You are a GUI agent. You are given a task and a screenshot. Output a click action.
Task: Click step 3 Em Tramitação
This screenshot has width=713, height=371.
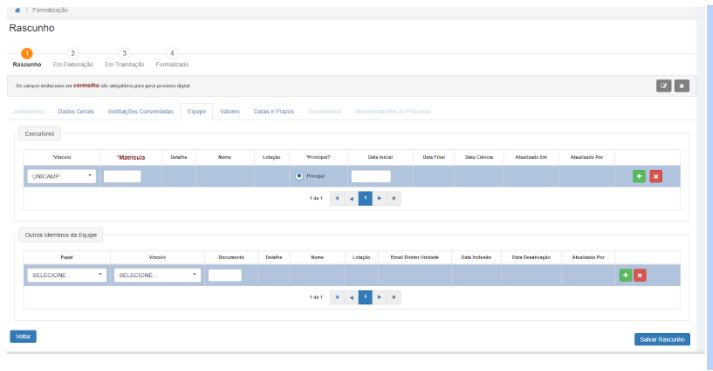[x=125, y=58]
